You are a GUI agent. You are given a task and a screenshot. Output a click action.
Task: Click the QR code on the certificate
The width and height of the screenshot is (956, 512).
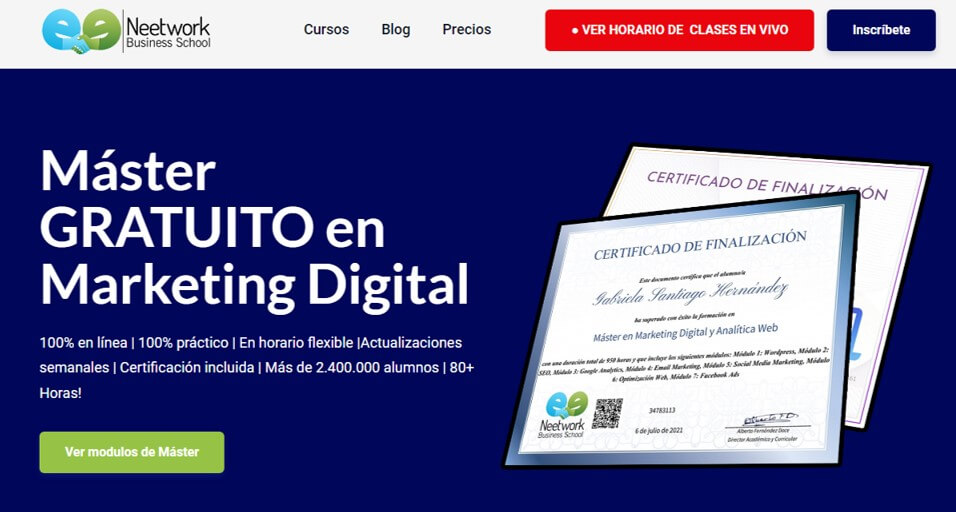tap(607, 414)
